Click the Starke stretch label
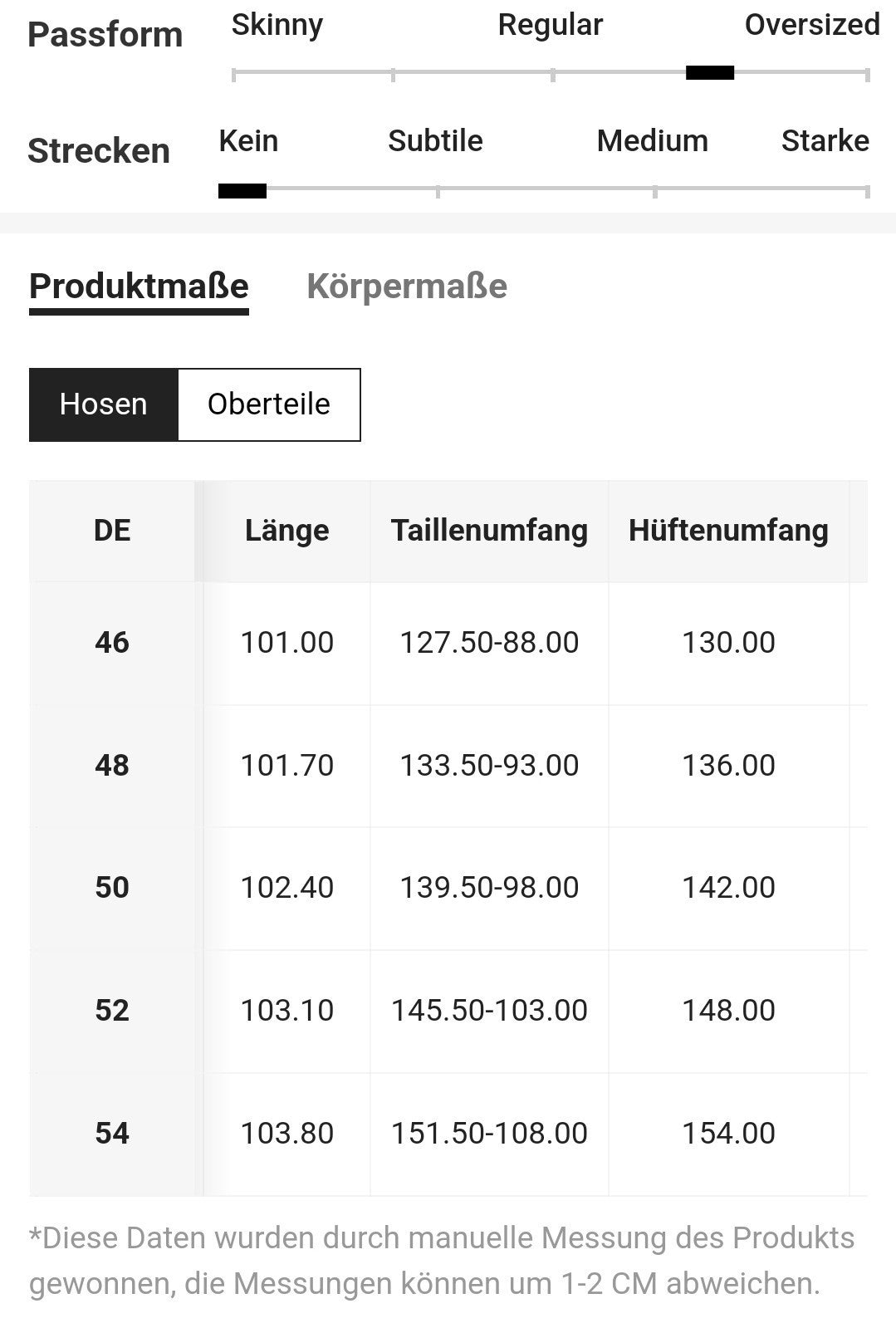896x1323 pixels. [825, 141]
